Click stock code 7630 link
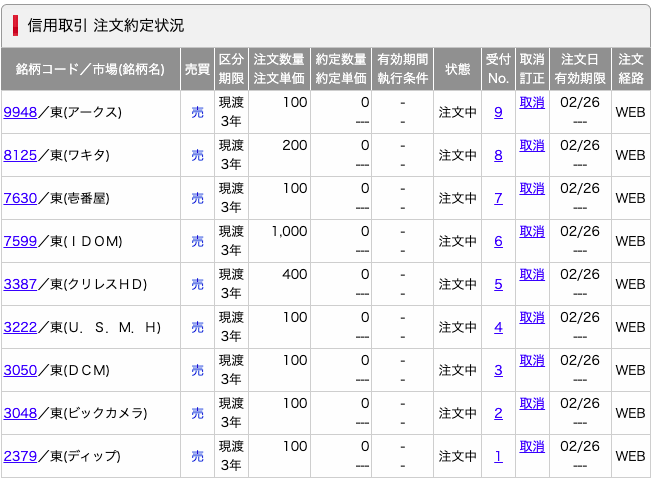Screen dimensions: 656x484 click(20, 199)
